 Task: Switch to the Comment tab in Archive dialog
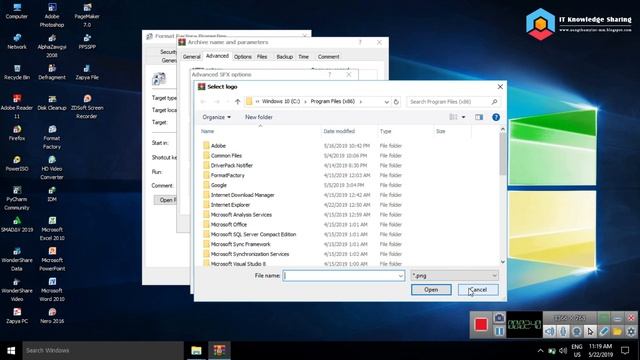(x=328, y=57)
